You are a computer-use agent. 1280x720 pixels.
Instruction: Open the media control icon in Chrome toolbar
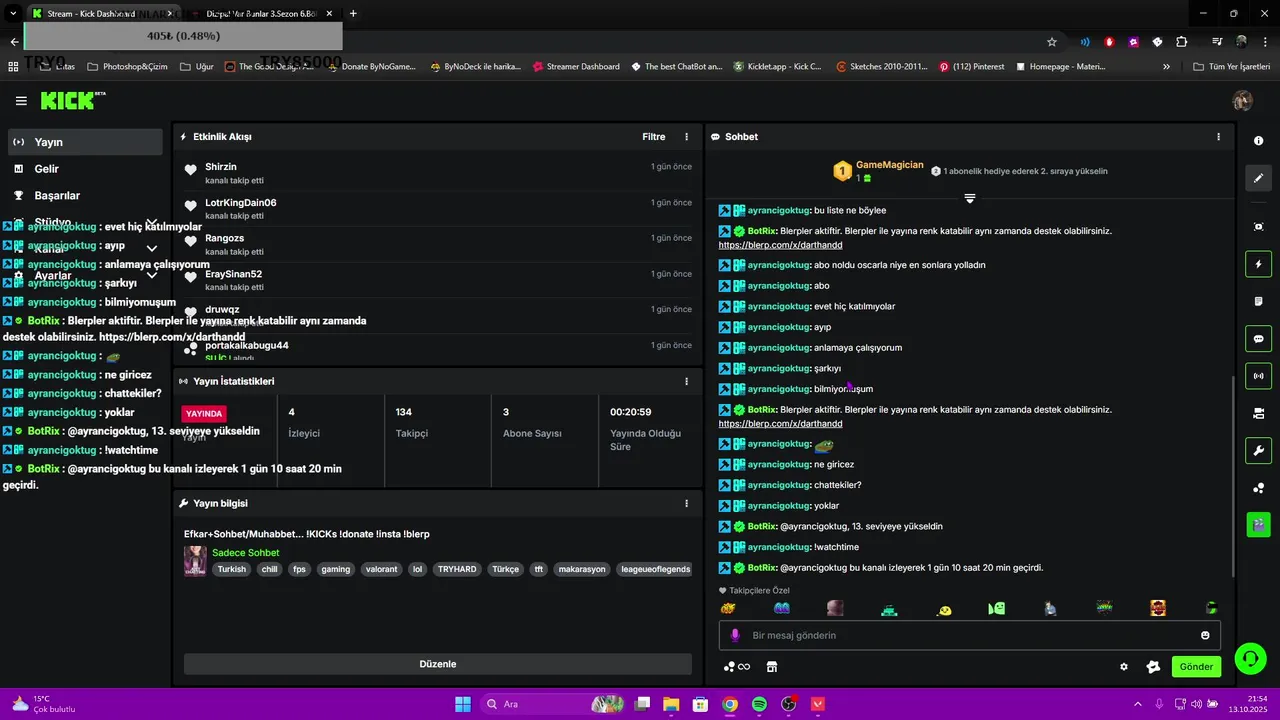pos(1217,42)
